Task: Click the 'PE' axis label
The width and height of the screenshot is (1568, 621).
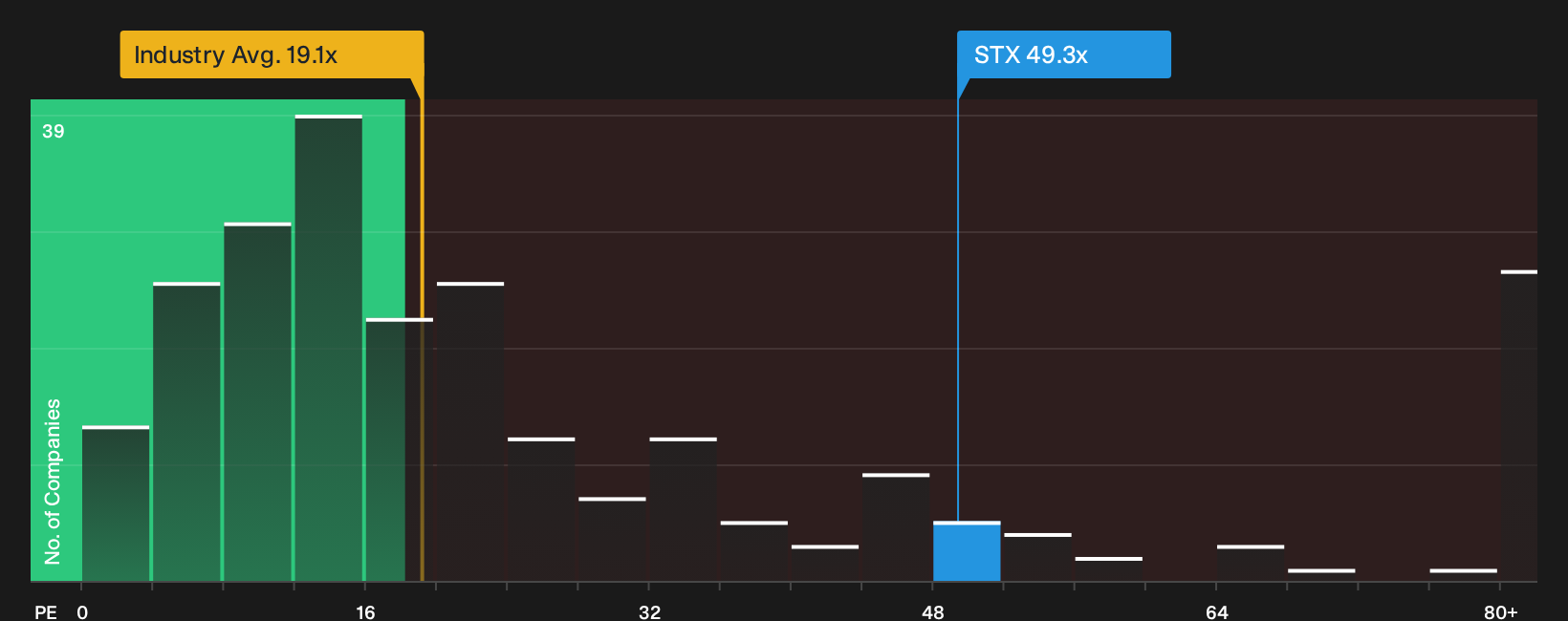Action: 46,612
